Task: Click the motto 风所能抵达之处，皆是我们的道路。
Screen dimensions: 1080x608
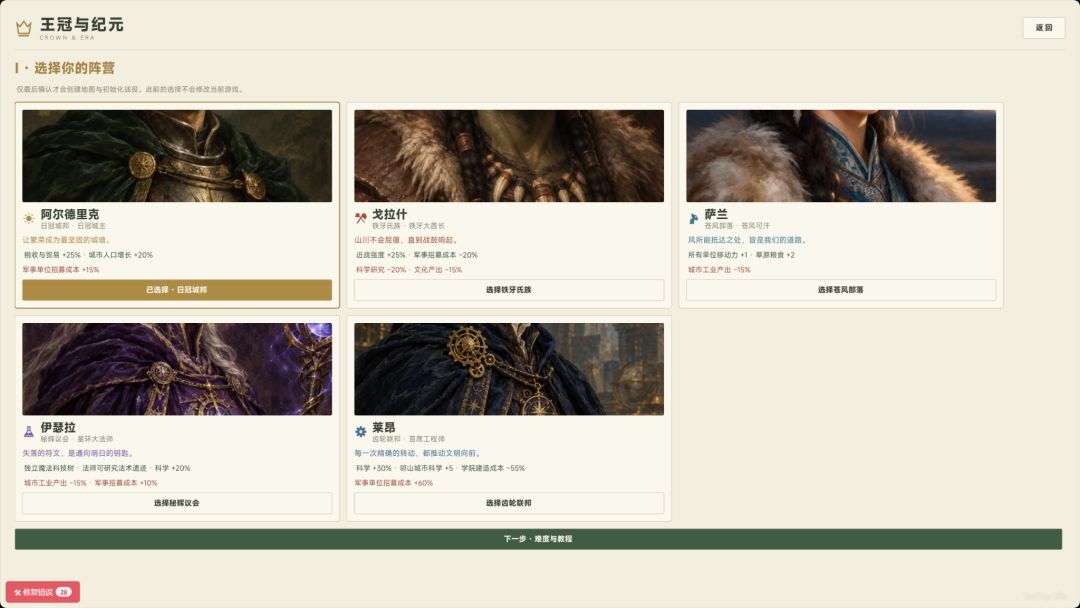Action: [x=747, y=240]
